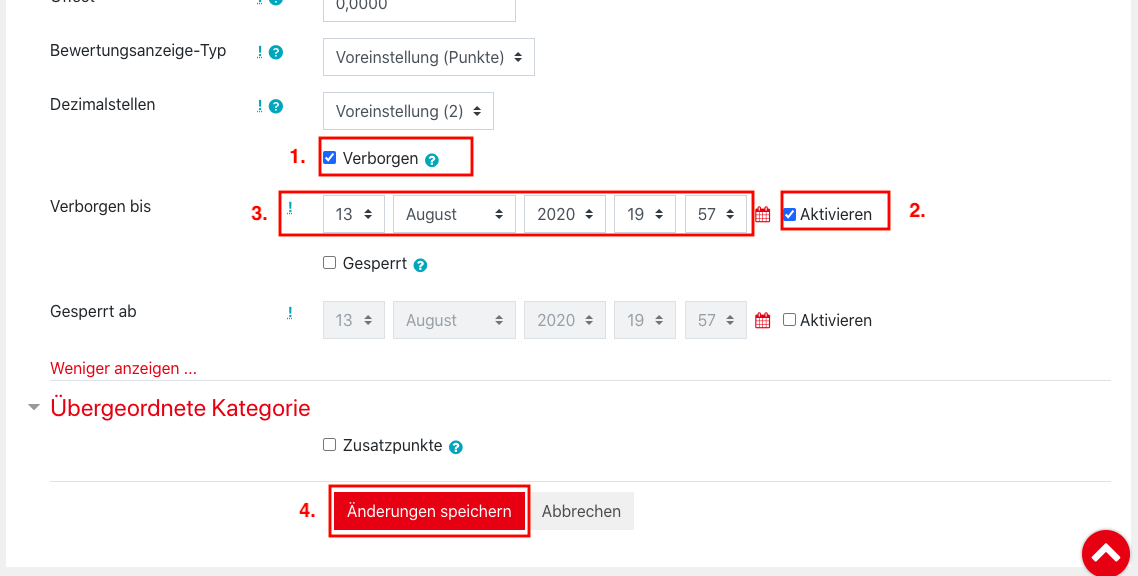Open month dropdown in Verborgen bis row
Screen dimensions: 1138x576
coord(454,214)
